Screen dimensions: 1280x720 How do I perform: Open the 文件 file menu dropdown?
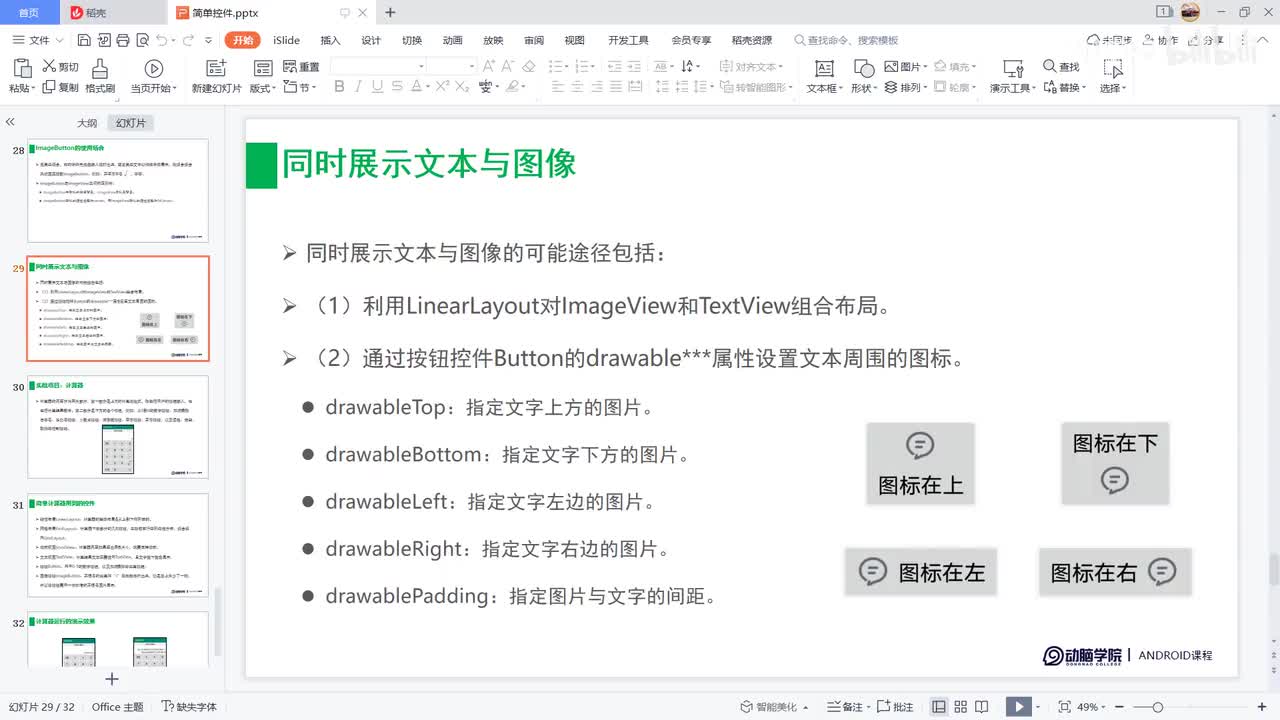coord(39,40)
